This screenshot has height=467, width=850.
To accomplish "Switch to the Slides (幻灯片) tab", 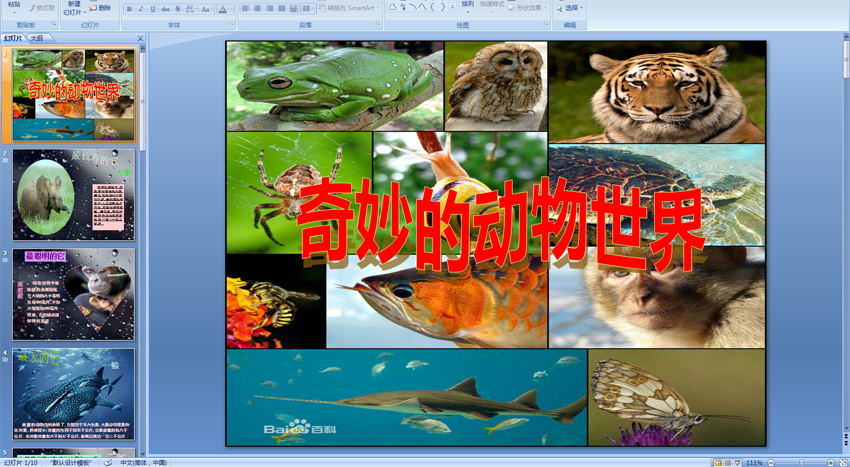I will coord(13,39).
